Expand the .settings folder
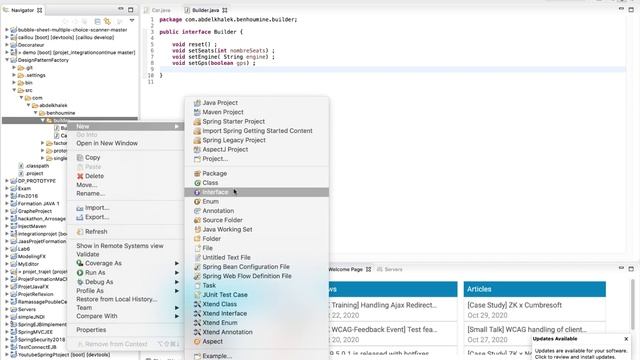The width and height of the screenshot is (640, 360). point(14,75)
